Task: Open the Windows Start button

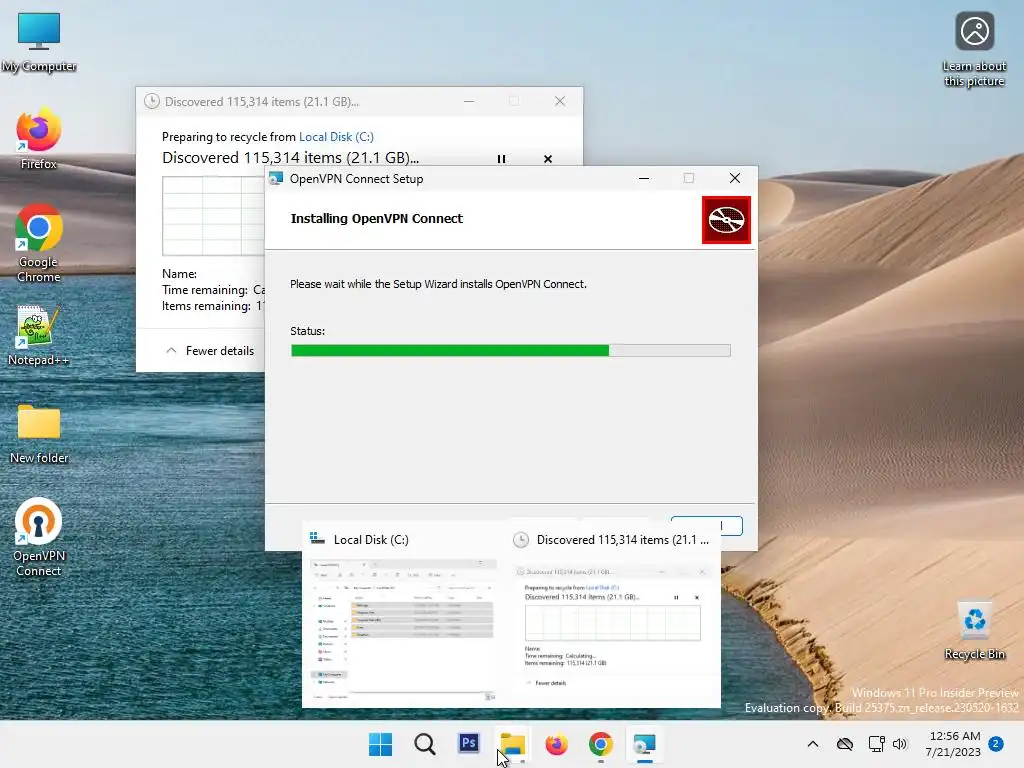Action: [380, 744]
